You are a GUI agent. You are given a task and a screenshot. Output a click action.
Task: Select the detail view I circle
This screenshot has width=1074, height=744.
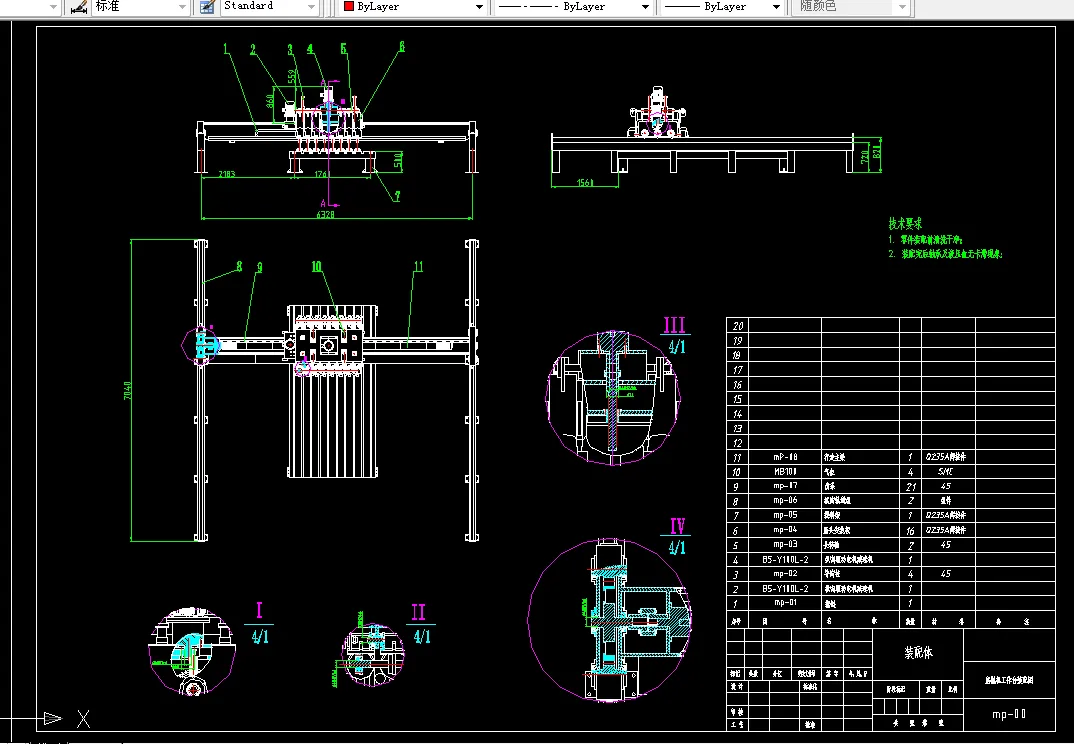[192, 651]
